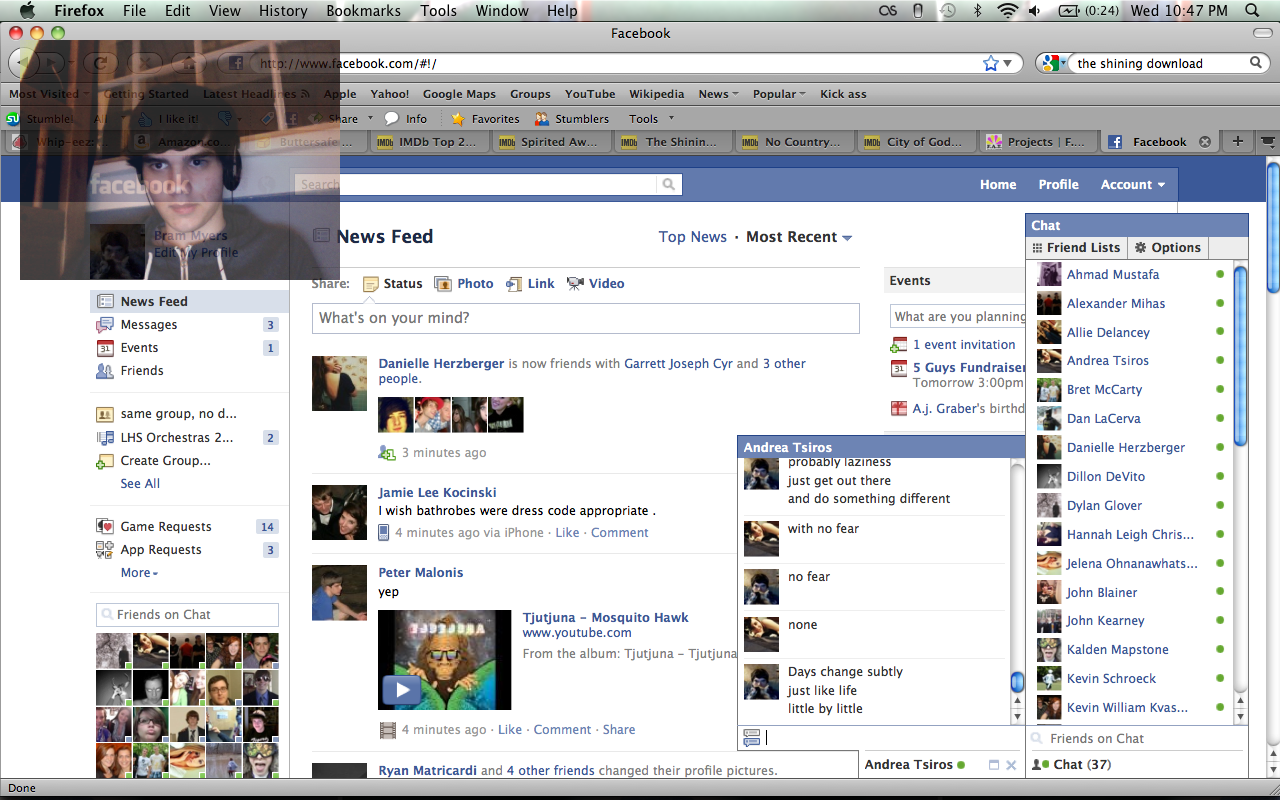Open the 1 event invitation link
1280x800 pixels.
964,345
